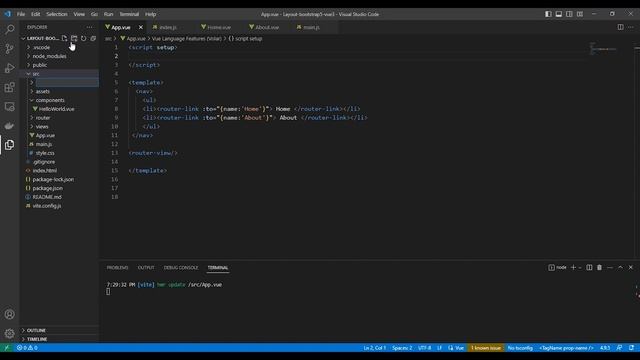Open the Terminal menu
The image size is (640, 360).
[x=129, y=14]
